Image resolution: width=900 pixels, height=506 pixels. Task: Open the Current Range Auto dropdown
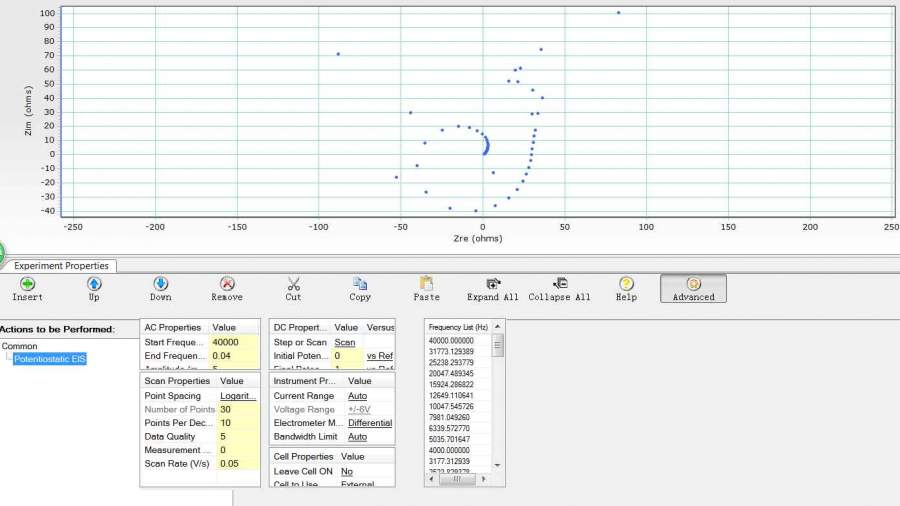coord(357,396)
